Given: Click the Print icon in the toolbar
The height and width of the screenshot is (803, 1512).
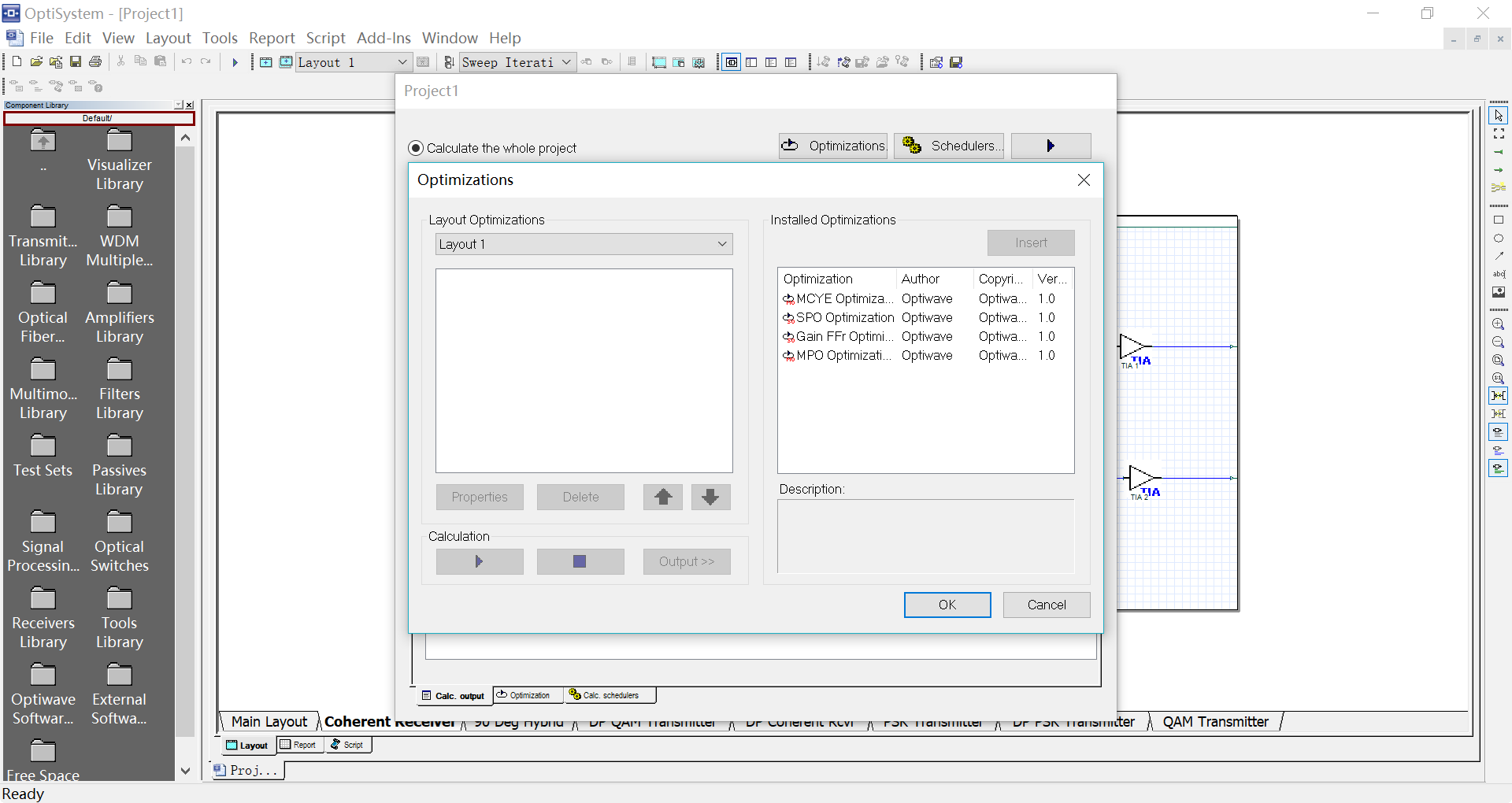Looking at the screenshot, I should tap(95, 61).
